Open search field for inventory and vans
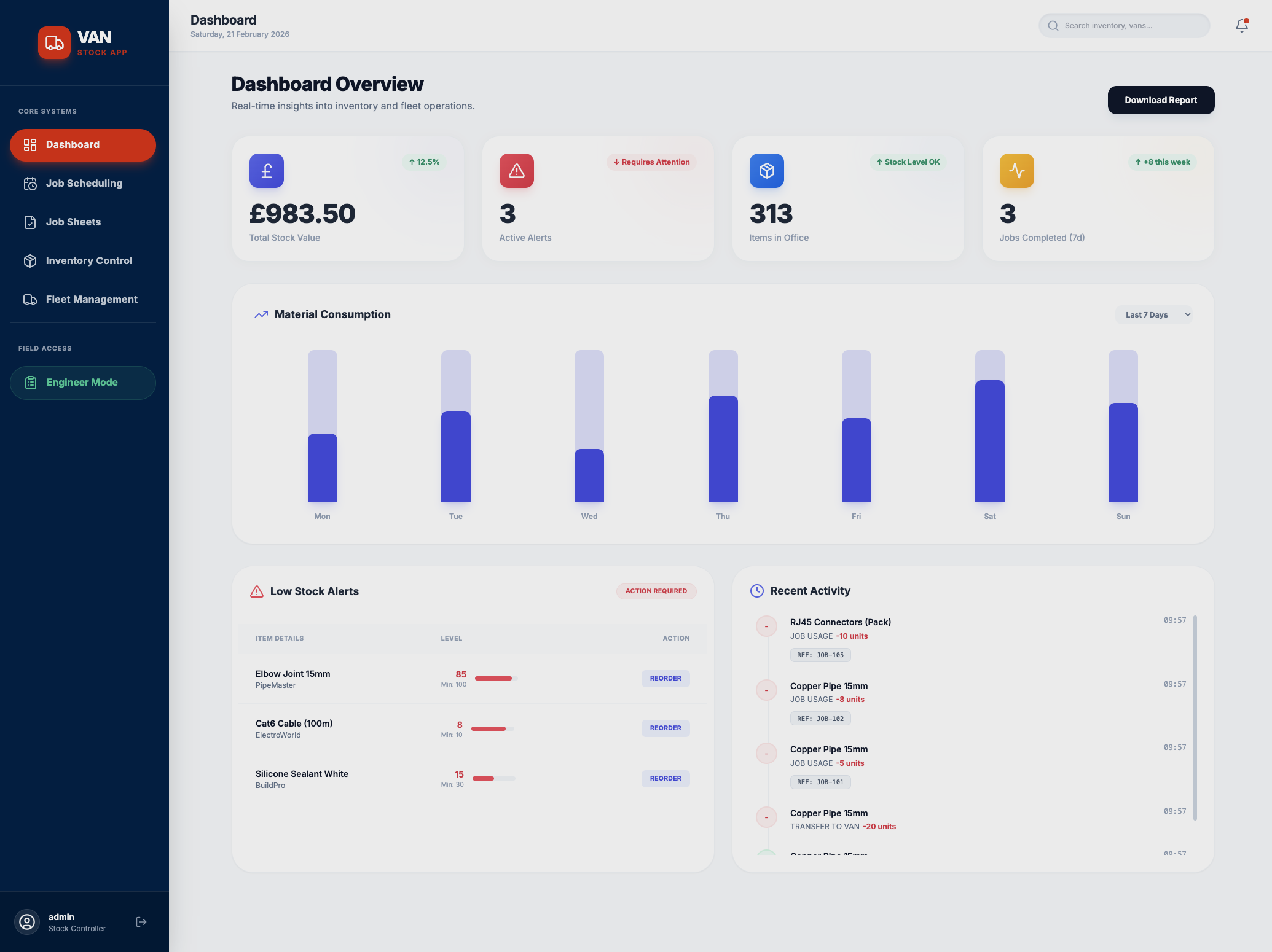The width and height of the screenshot is (1272, 952). pyautogui.click(x=1123, y=25)
